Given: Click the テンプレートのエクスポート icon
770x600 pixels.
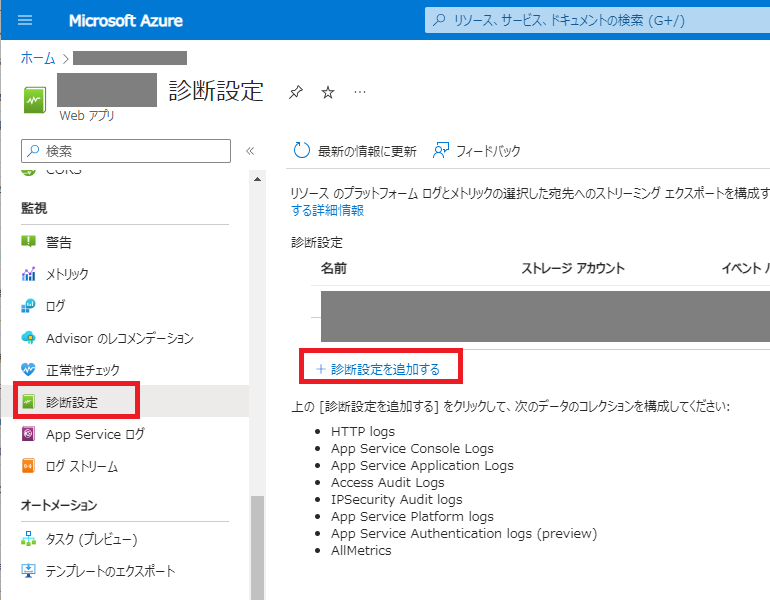Looking at the screenshot, I should click(28, 571).
